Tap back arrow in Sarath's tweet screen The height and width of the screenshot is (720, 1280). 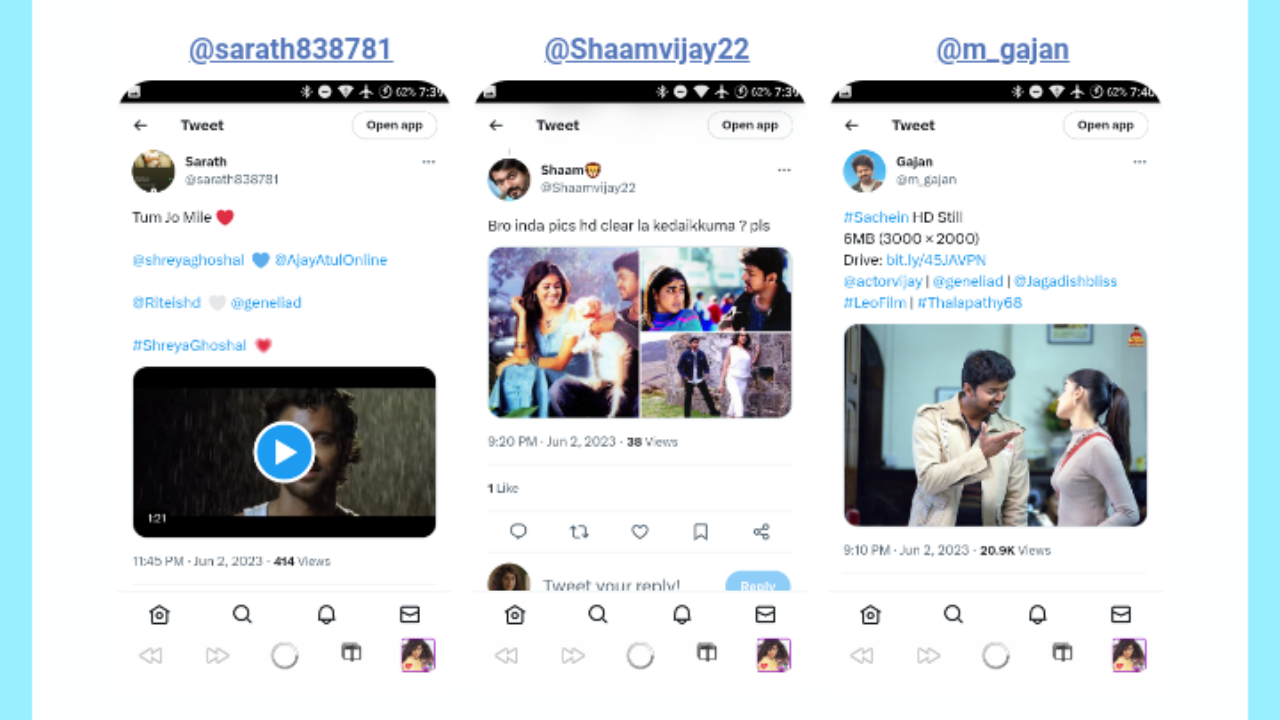coord(141,125)
